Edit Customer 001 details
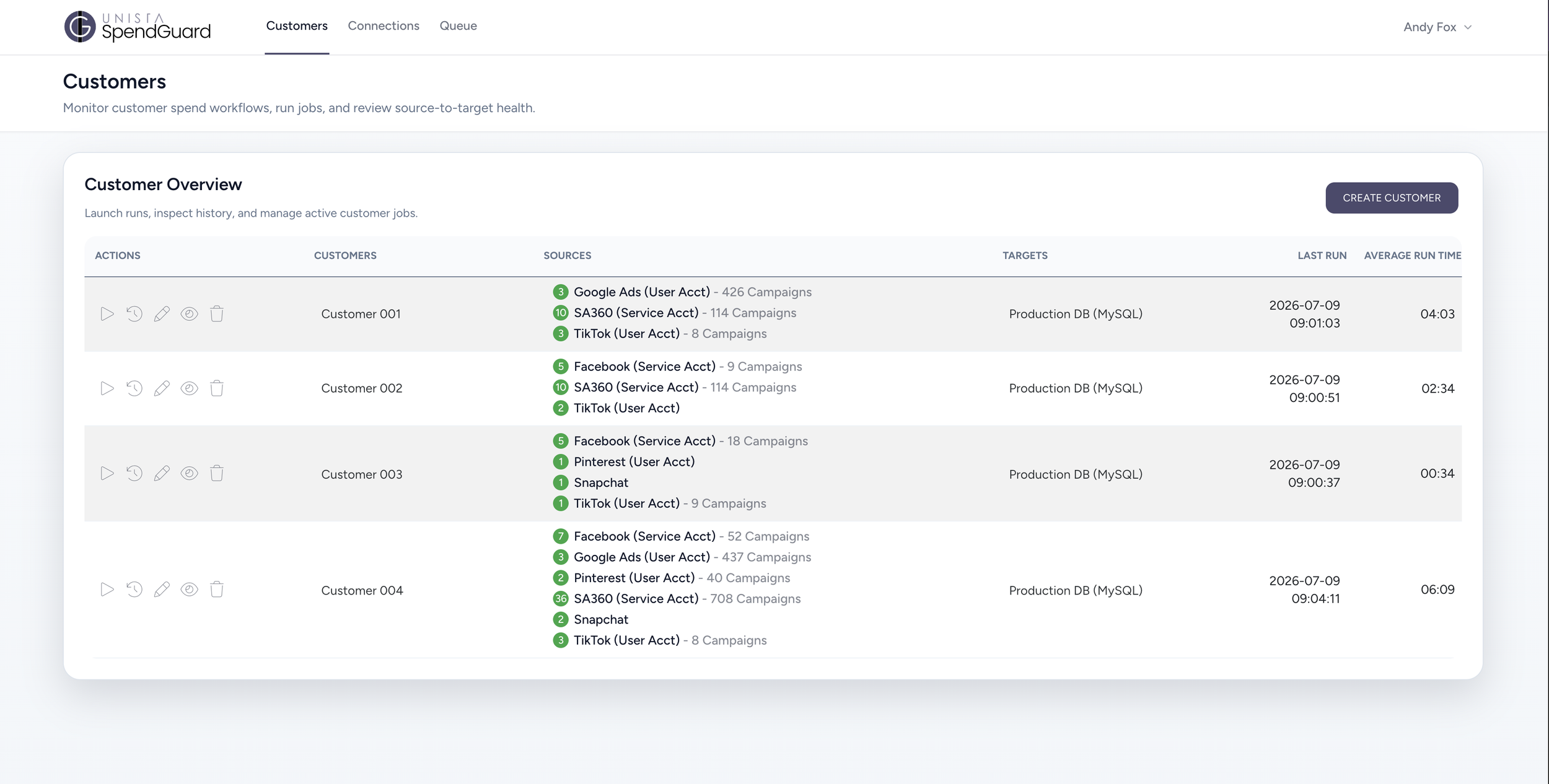 pos(162,314)
